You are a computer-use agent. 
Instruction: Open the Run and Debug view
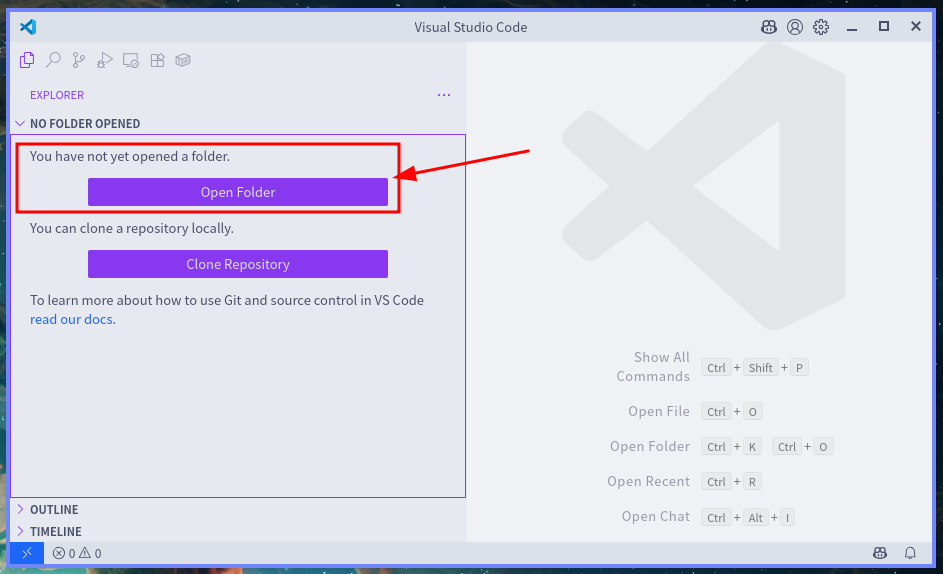tap(105, 60)
